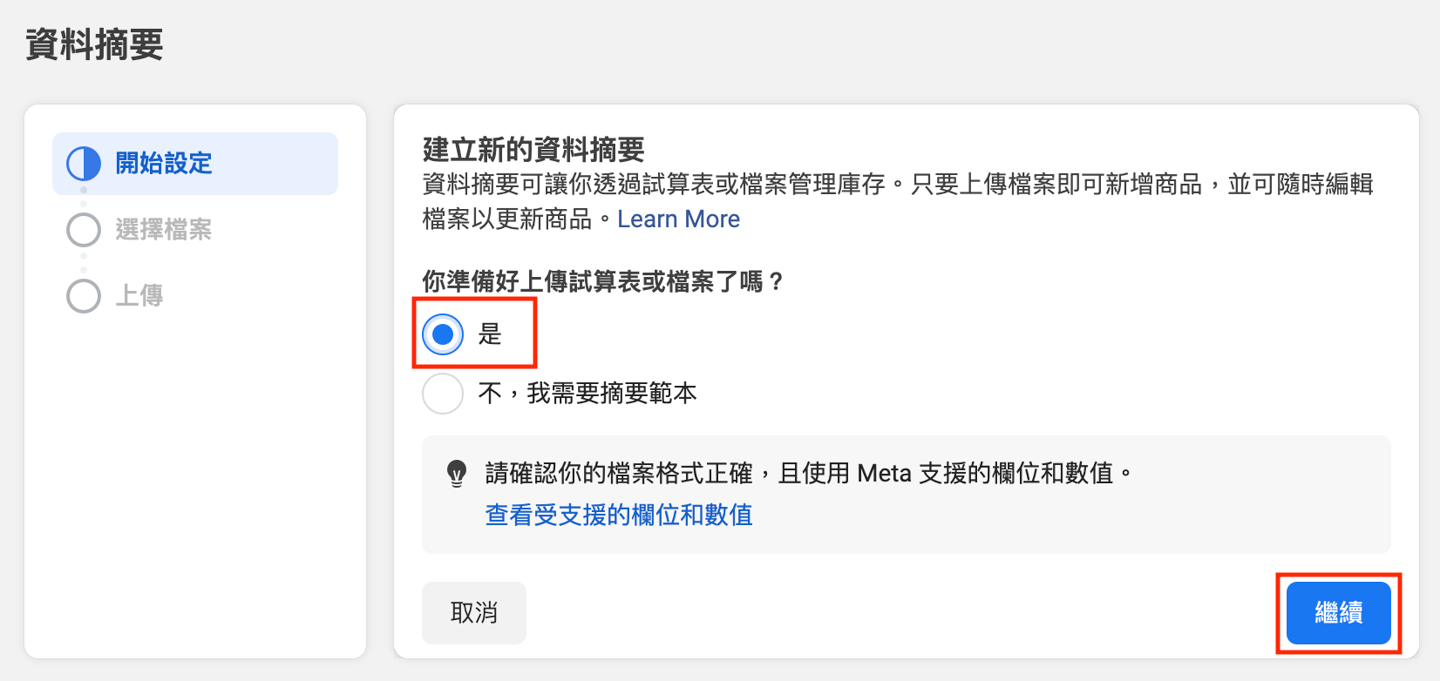The image size is (1440, 681).
Task: Click the 資料摘要 page title
Action: [x=94, y=45]
